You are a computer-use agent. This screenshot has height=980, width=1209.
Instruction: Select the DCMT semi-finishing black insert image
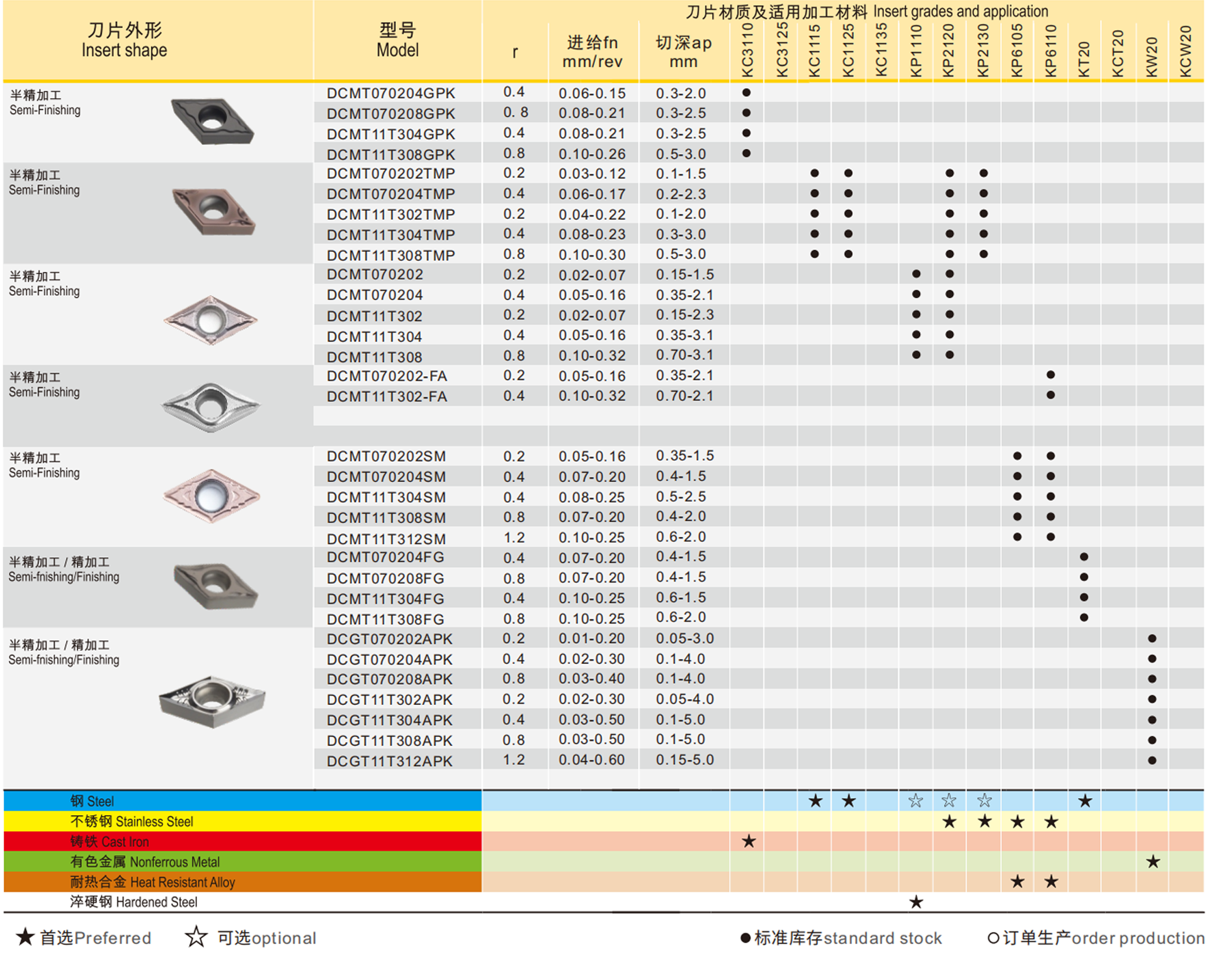click(211, 123)
